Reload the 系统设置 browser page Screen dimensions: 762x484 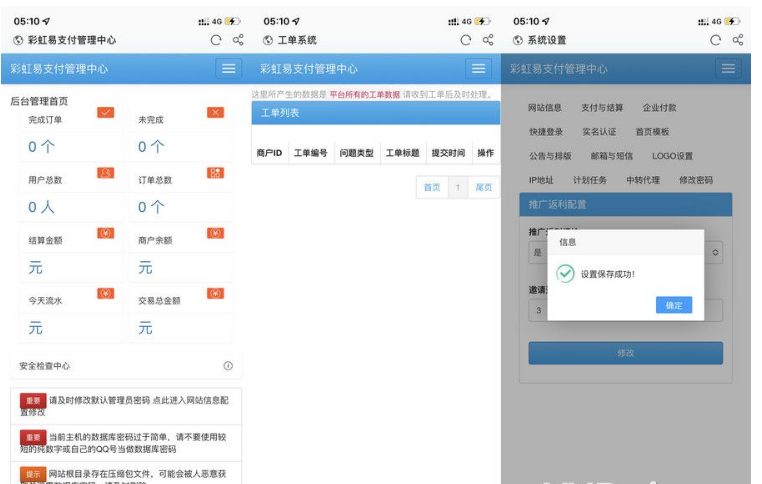point(715,40)
